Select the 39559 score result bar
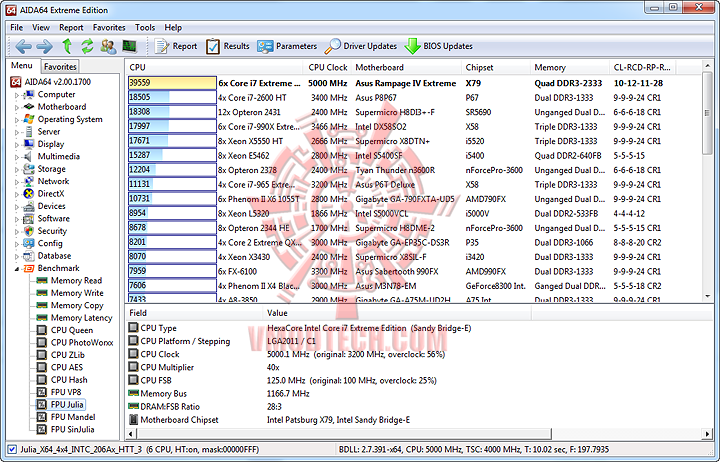Screen dimensions: 720x462 click(172, 83)
